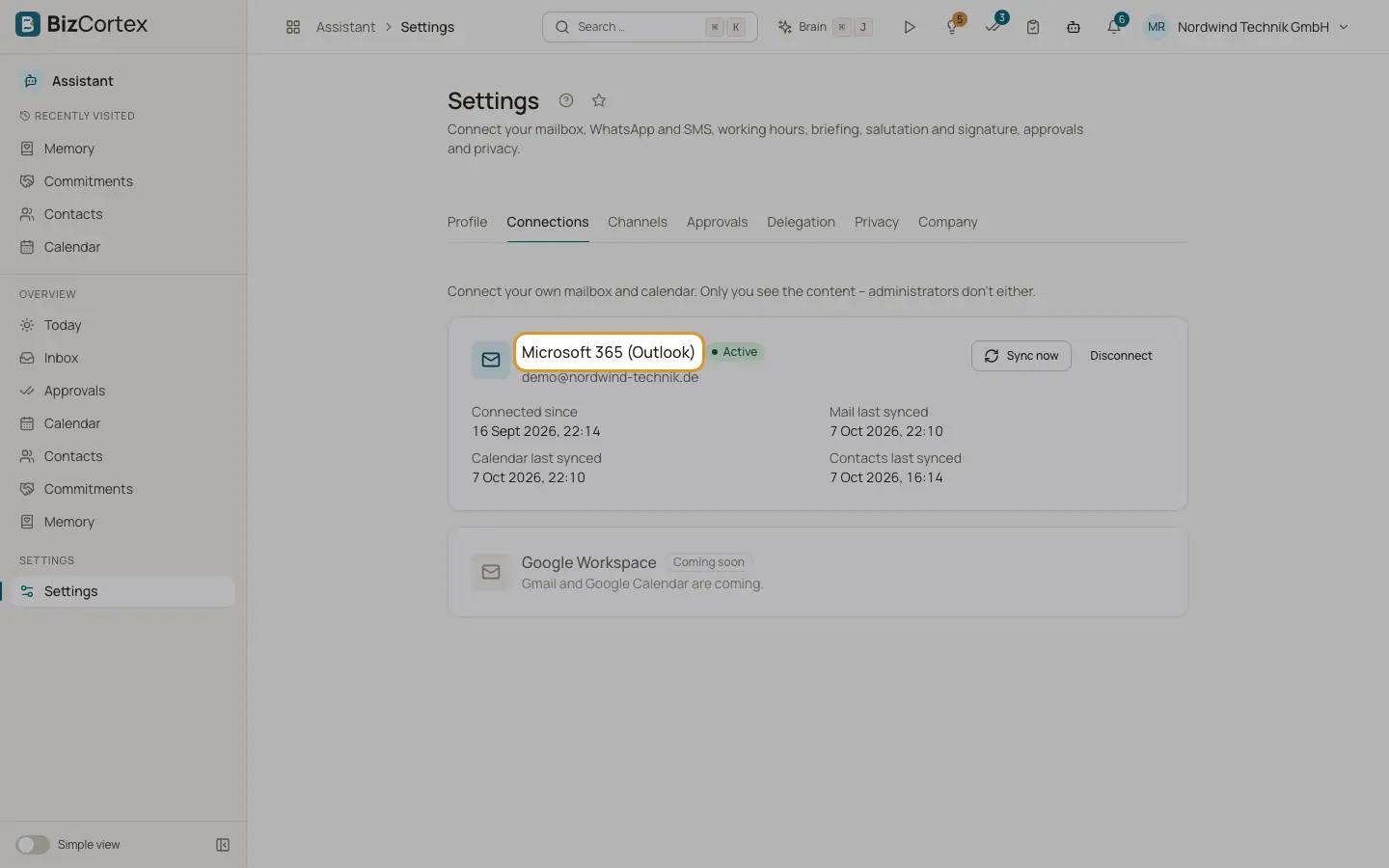
Task: Open the apps grid icon beside the Assistant breadcrumb
Action: point(293,27)
